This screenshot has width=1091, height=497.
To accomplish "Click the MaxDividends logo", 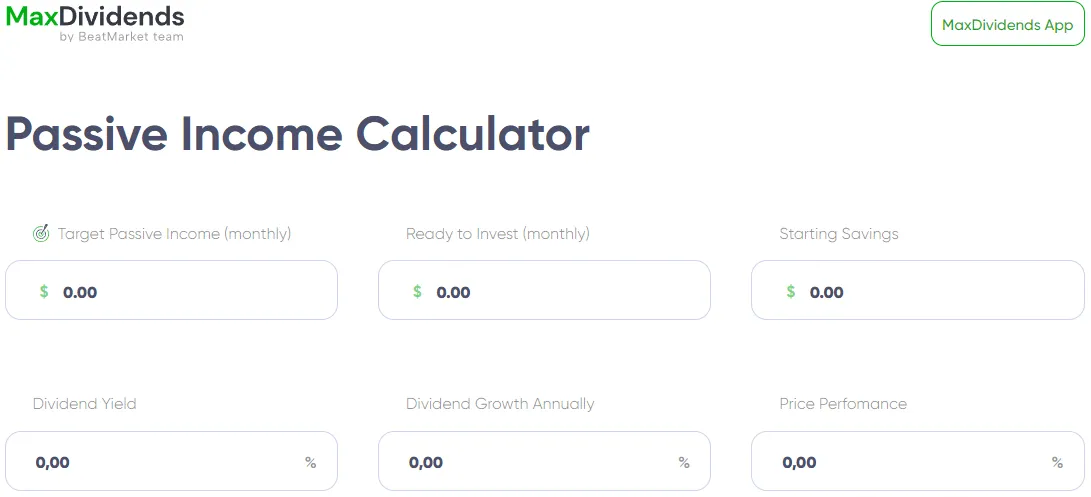I will tap(95, 16).
